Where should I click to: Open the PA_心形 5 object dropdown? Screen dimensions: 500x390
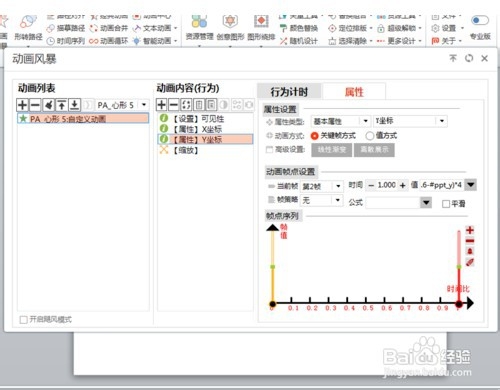[x=144, y=105]
